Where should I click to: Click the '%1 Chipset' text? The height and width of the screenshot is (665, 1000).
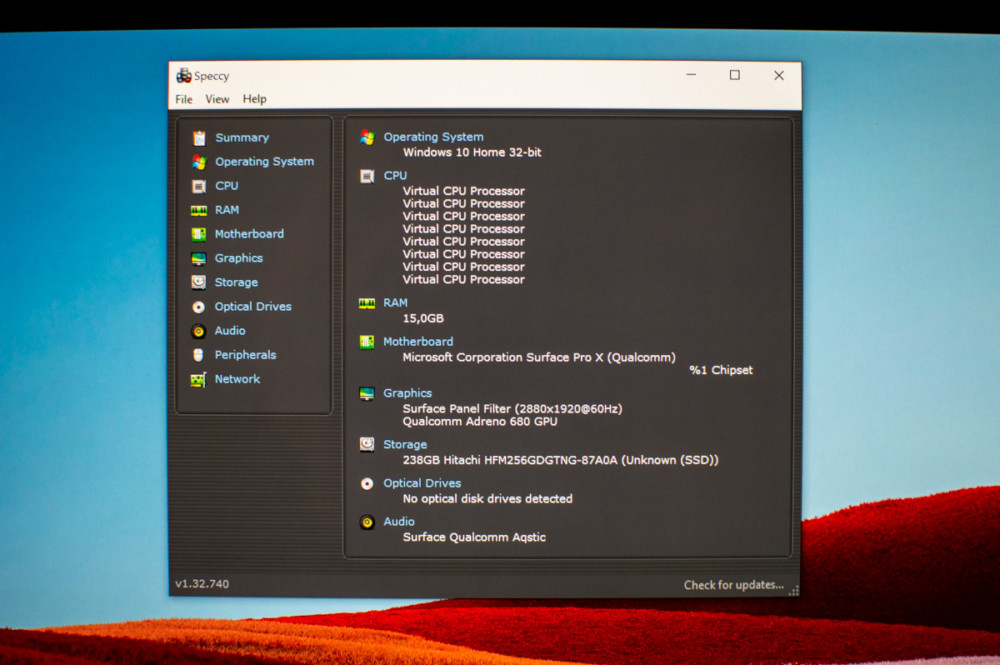(x=721, y=370)
